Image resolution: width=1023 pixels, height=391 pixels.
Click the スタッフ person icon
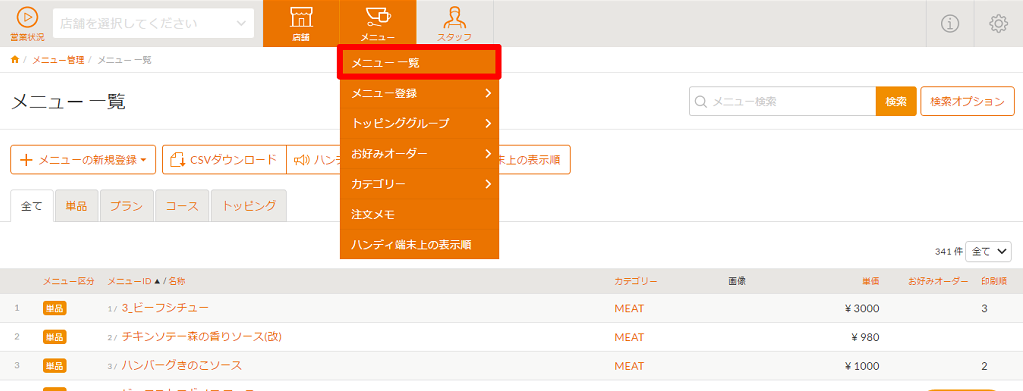coord(455,17)
